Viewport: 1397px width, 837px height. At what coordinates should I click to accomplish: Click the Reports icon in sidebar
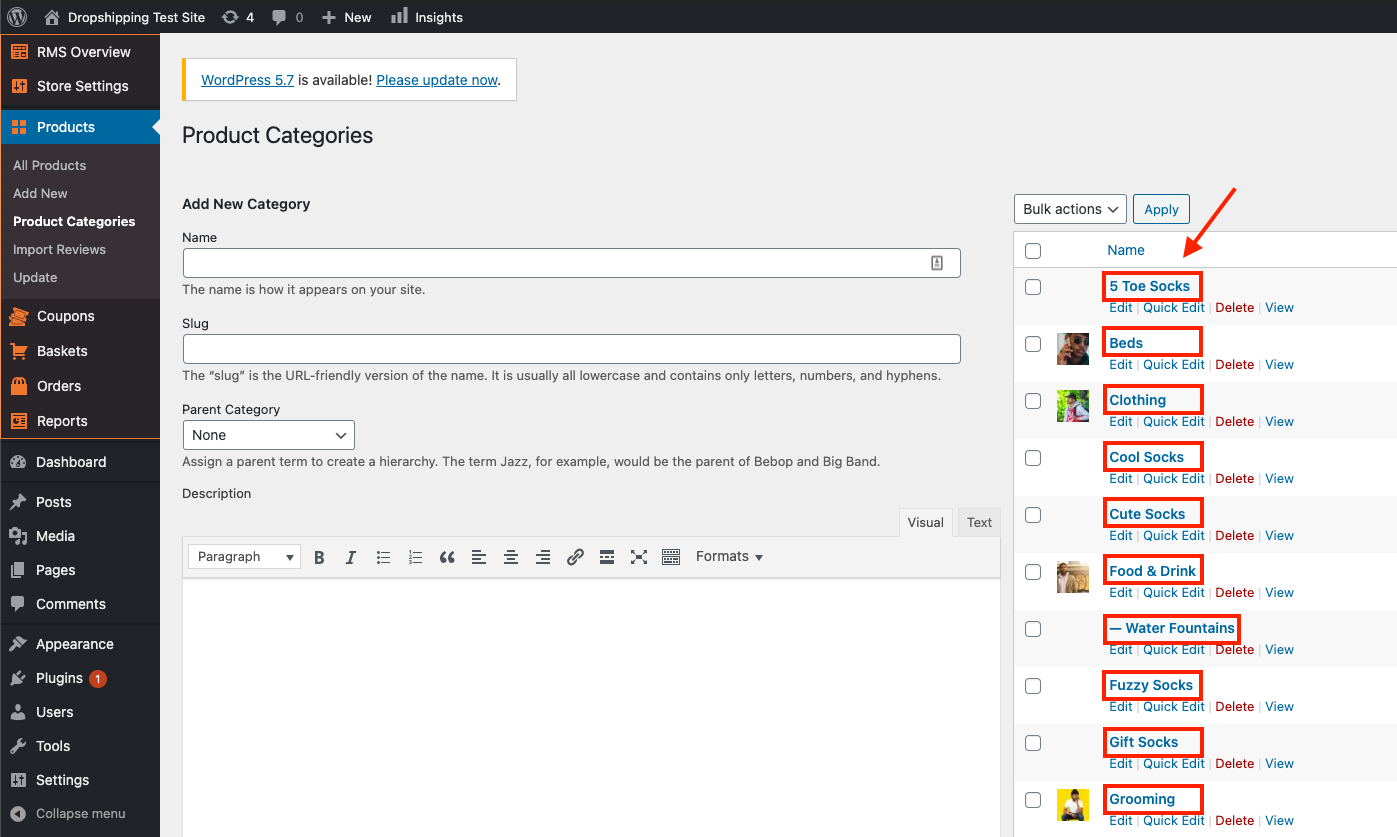18,421
